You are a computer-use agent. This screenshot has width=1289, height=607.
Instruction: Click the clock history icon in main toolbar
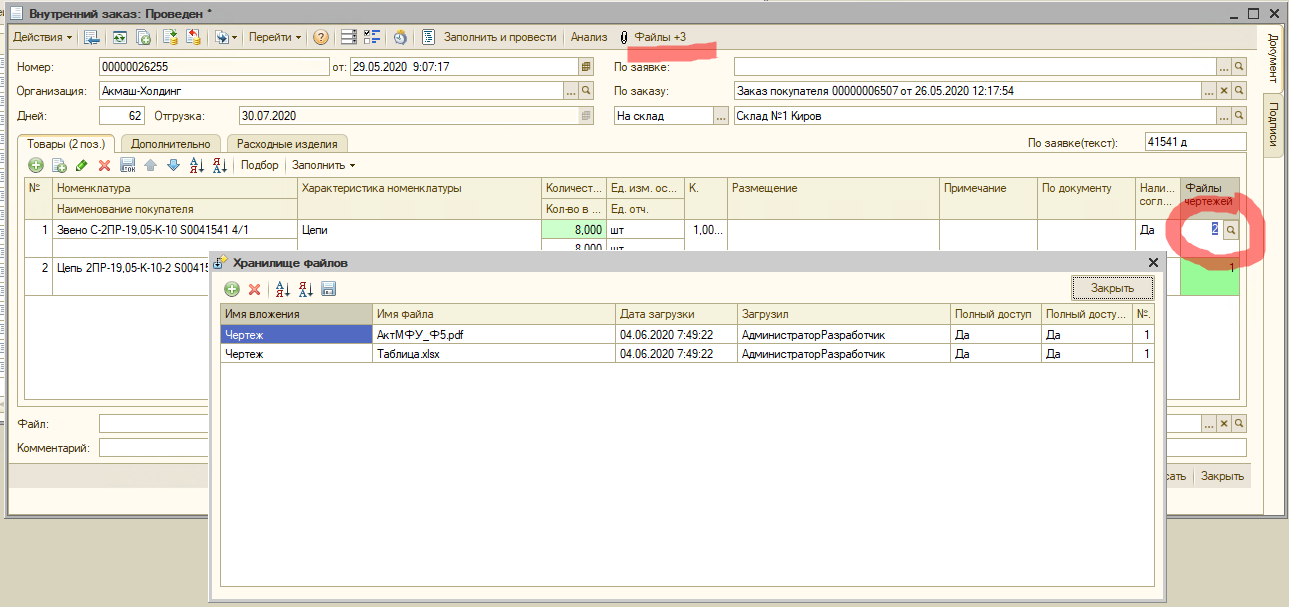(x=400, y=37)
